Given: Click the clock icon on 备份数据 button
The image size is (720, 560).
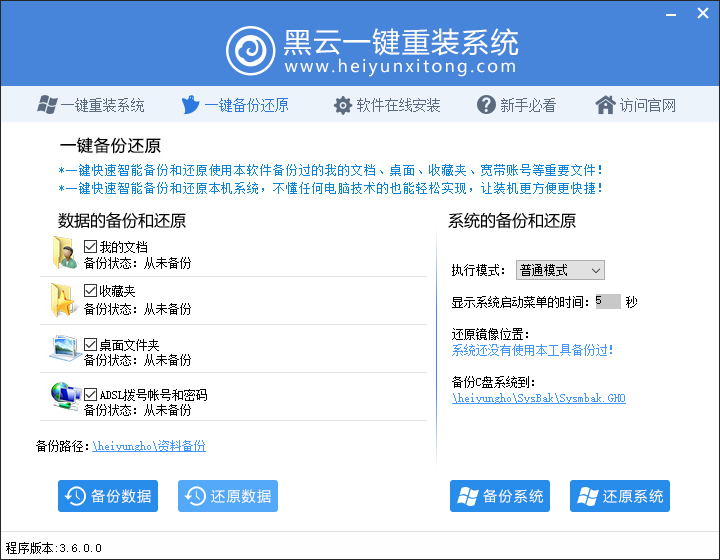Looking at the screenshot, I should 75,496.
